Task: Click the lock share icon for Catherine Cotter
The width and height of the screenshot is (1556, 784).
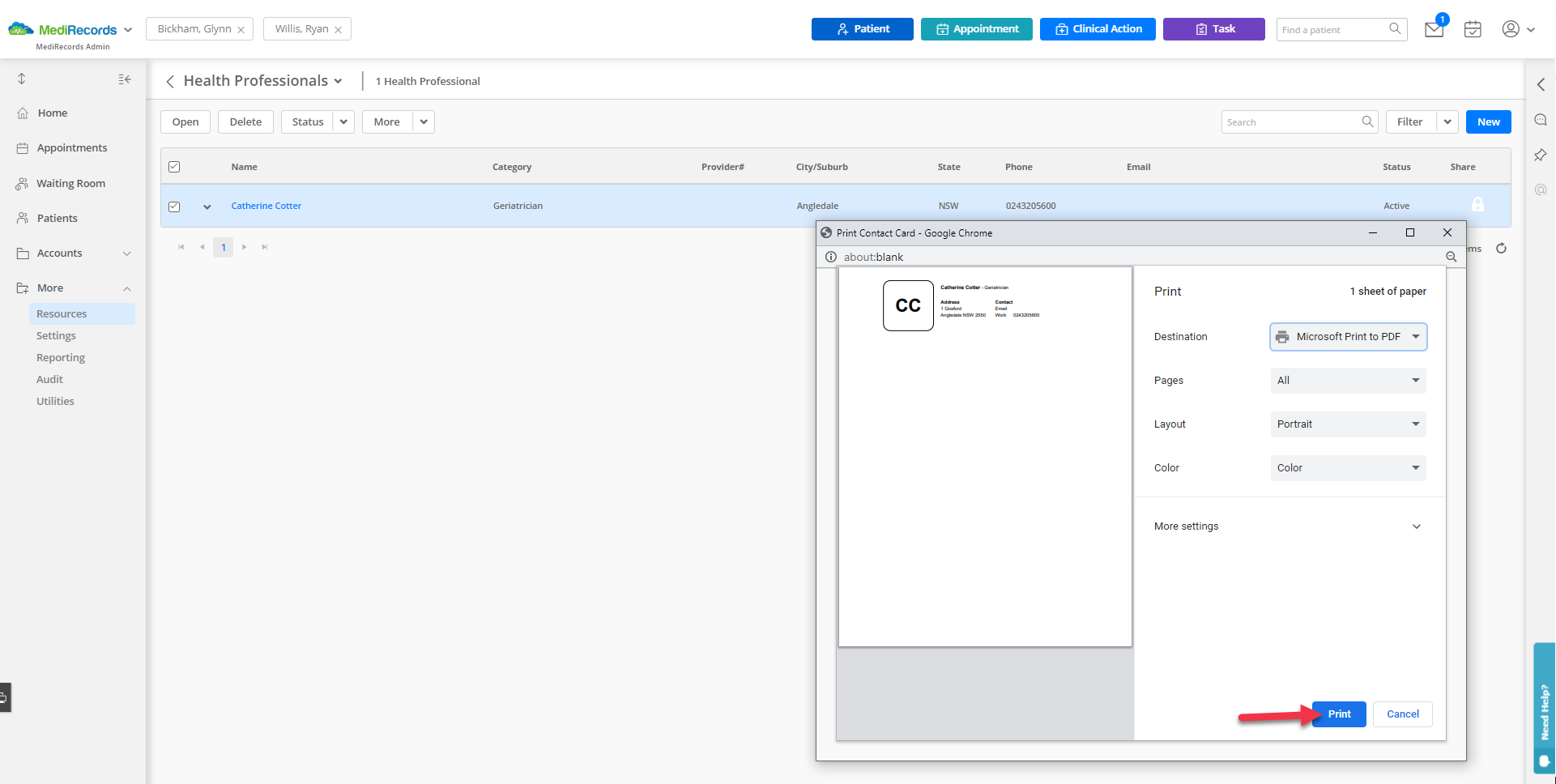Action: [x=1478, y=205]
